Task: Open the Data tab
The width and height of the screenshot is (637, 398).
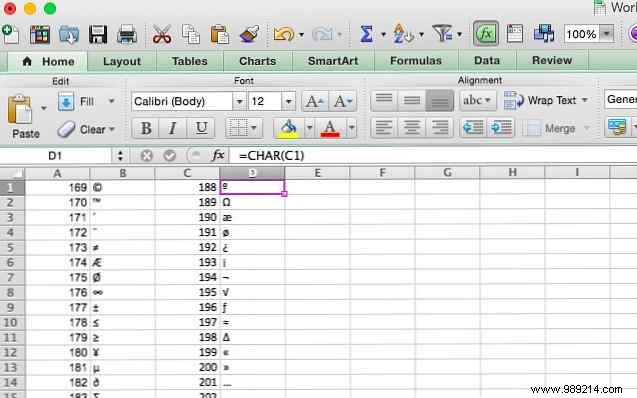Action: [487, 61]
